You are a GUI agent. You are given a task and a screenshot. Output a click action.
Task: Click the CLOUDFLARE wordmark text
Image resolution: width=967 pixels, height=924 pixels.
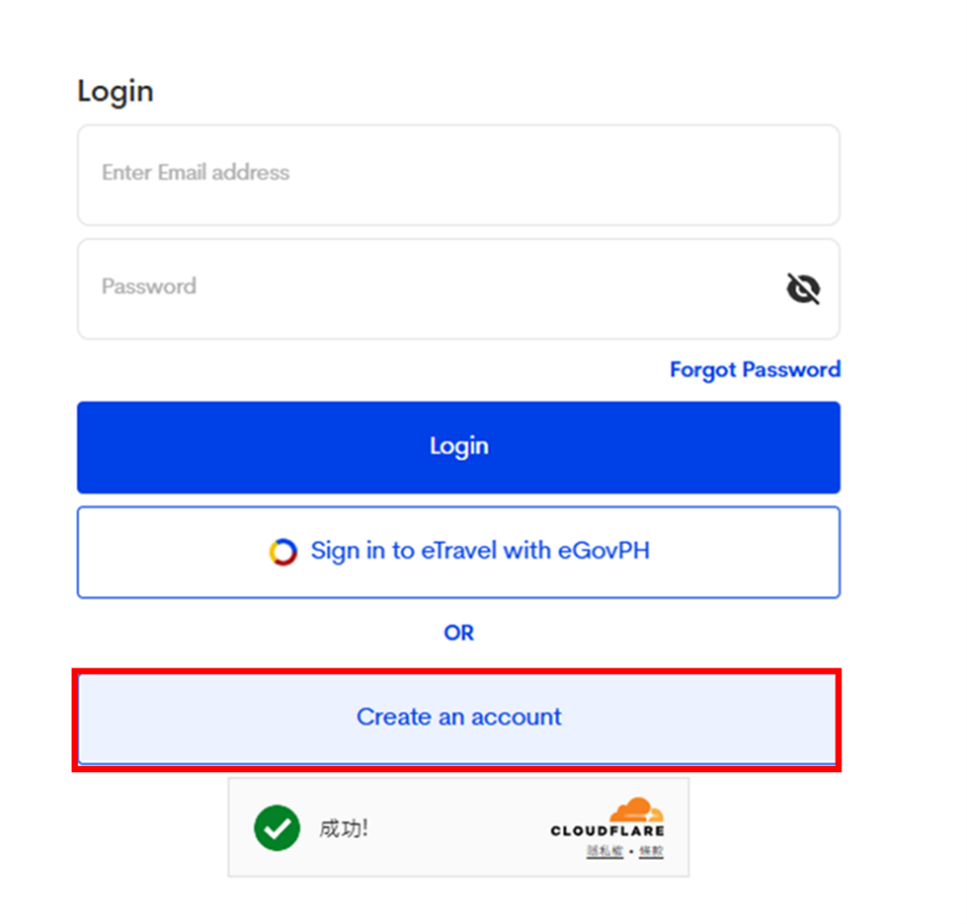point(607,830)
